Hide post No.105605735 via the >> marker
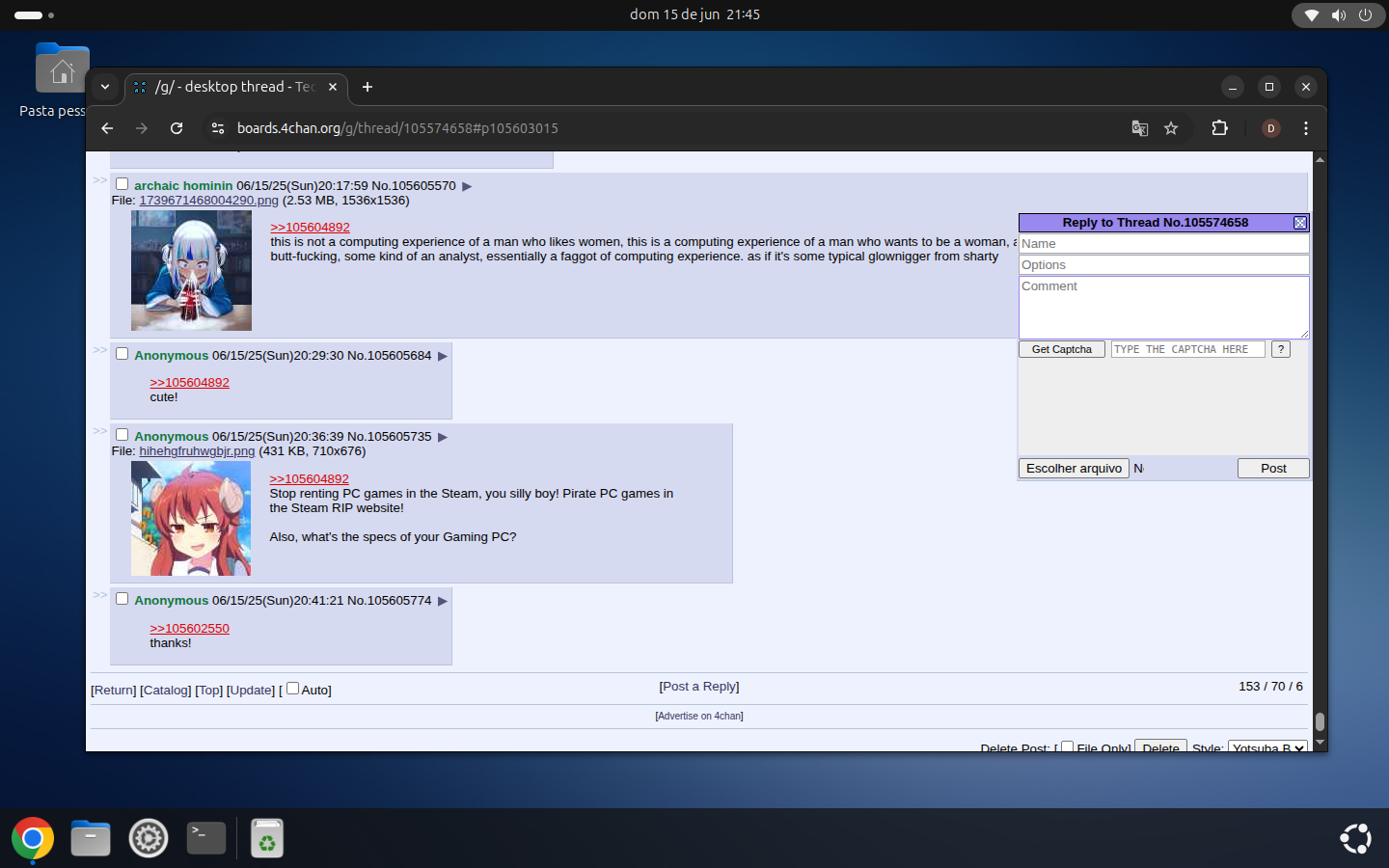The image size is (1389, 868). click(100, 431)
